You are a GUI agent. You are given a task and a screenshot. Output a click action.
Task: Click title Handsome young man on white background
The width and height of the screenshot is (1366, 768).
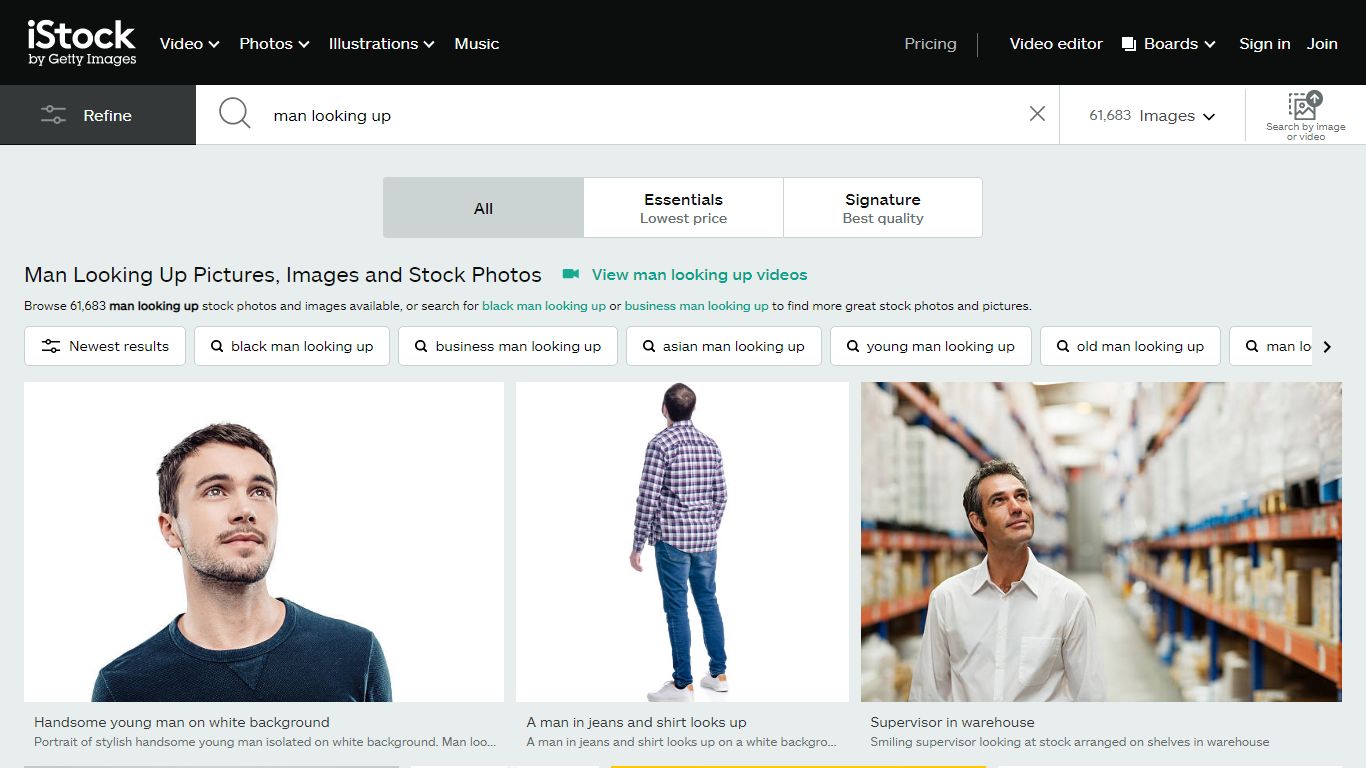click(181, 722)
